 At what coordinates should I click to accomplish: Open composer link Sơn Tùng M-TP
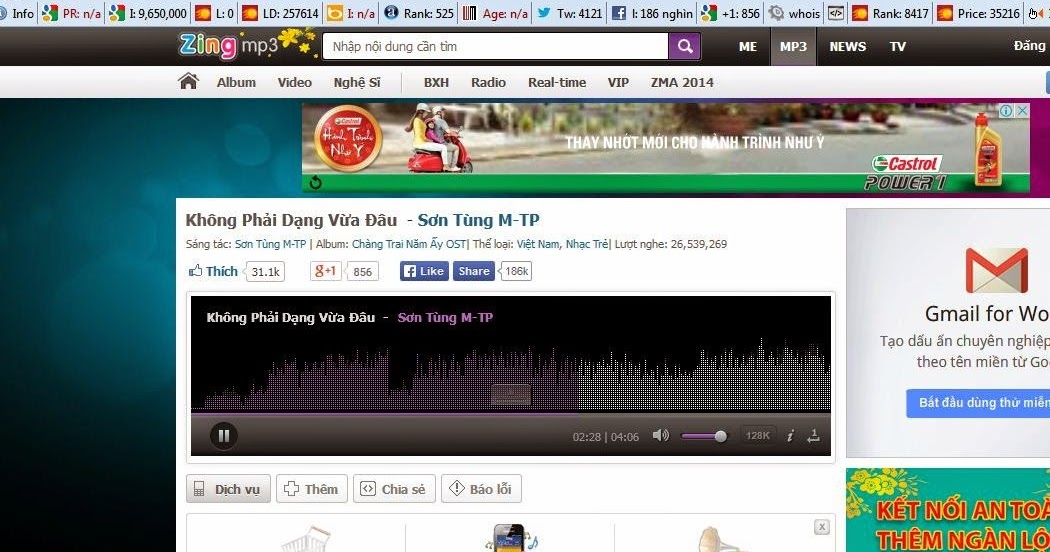pos(270,244)
